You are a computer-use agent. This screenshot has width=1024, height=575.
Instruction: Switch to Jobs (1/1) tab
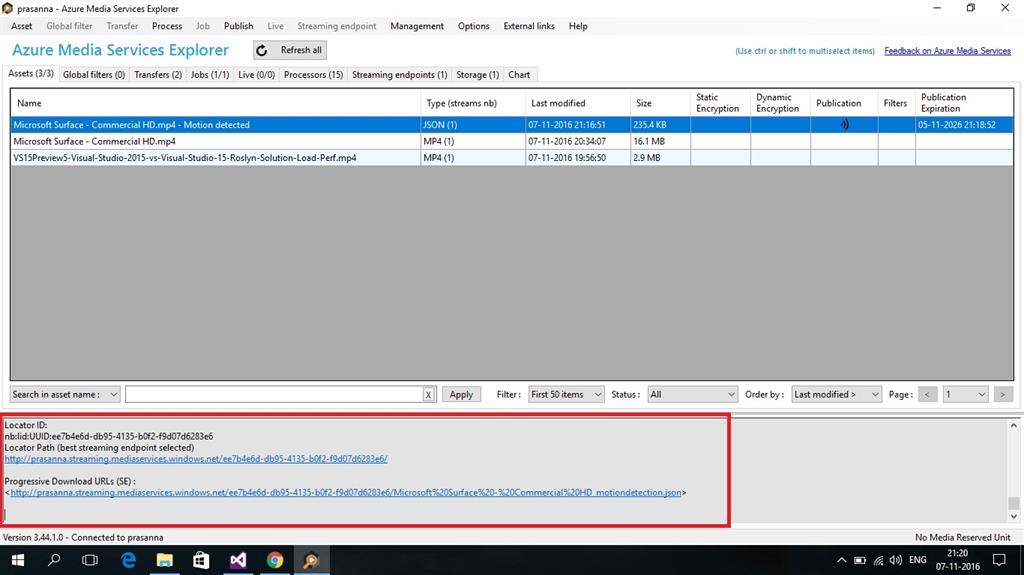(x=210, y=74)
